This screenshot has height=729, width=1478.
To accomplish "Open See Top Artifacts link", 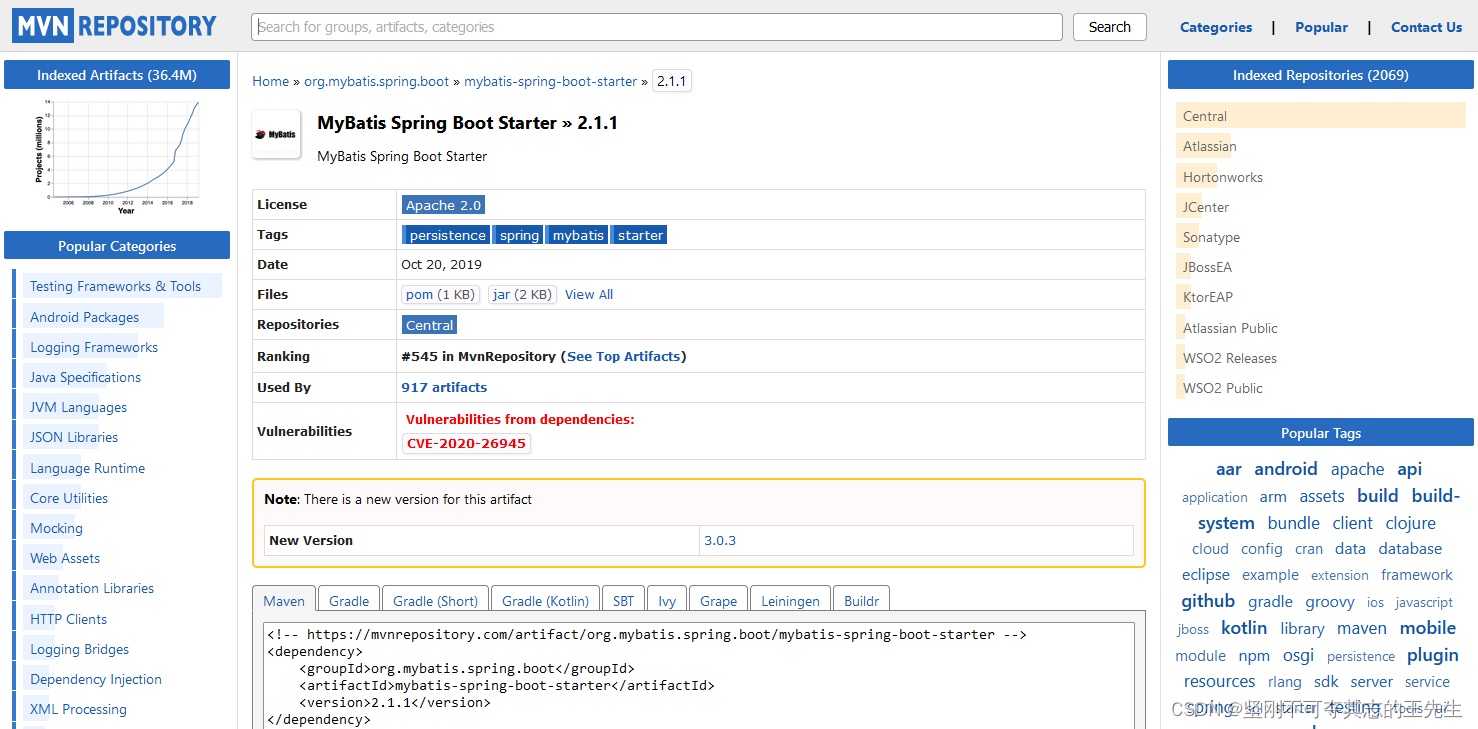I will pos(623,356).
